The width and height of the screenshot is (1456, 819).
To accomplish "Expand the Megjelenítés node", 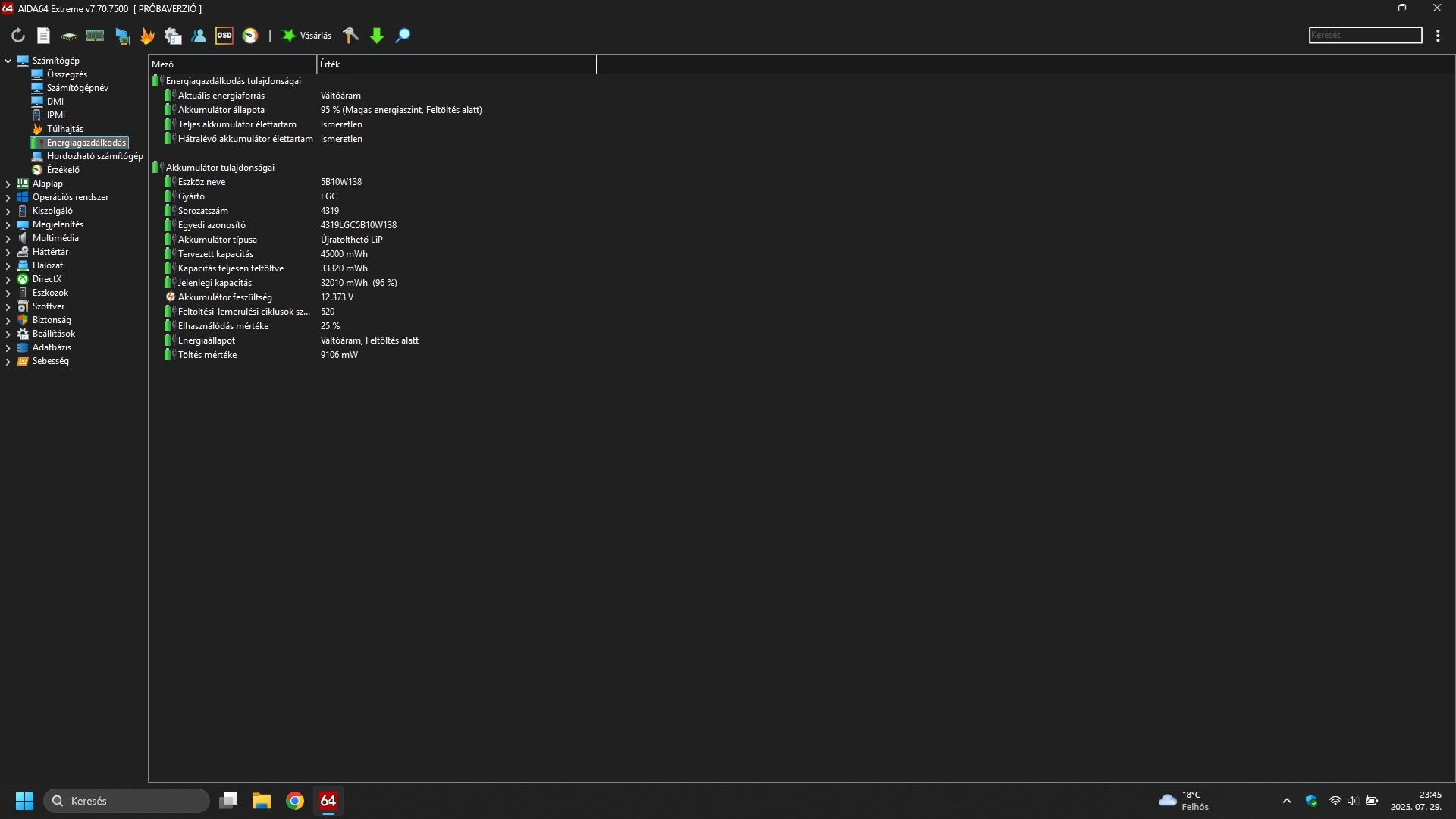I will tap(8, 224).
